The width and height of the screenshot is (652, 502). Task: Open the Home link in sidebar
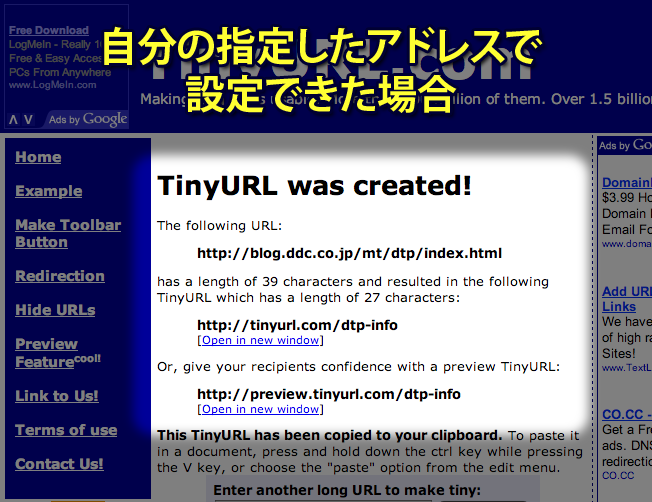pyautogui.click(x=38, y=157)
